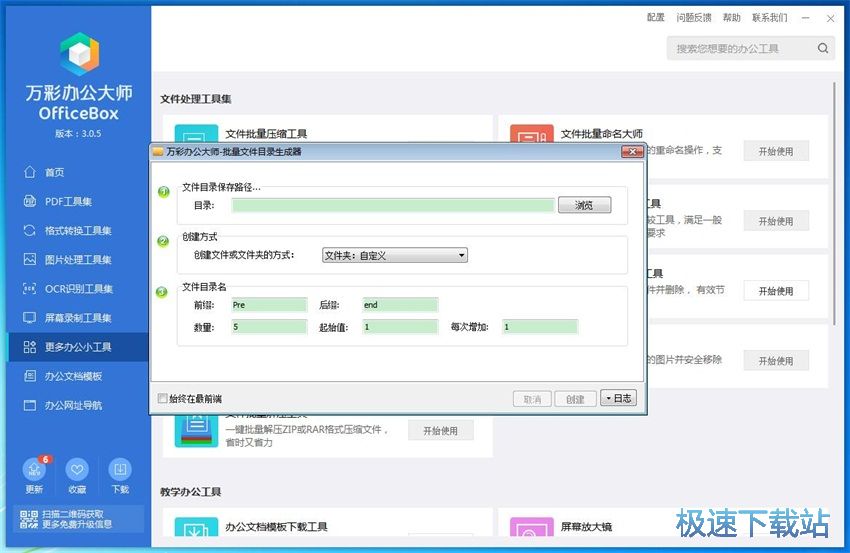
Task: Focus the 搜索您想要的办公工具 search field
Action: tap(743, 49)
